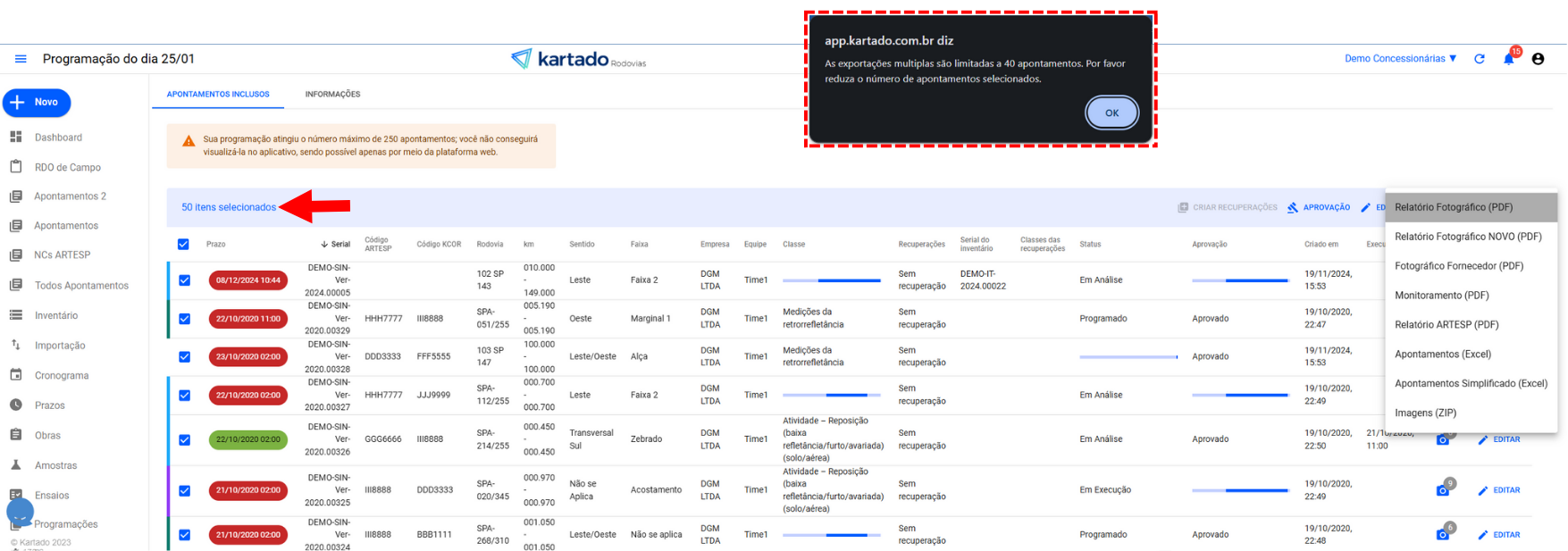Open the Aprovação action menu
This screenshot has width=1568, height=551.
coord(1319,207)
